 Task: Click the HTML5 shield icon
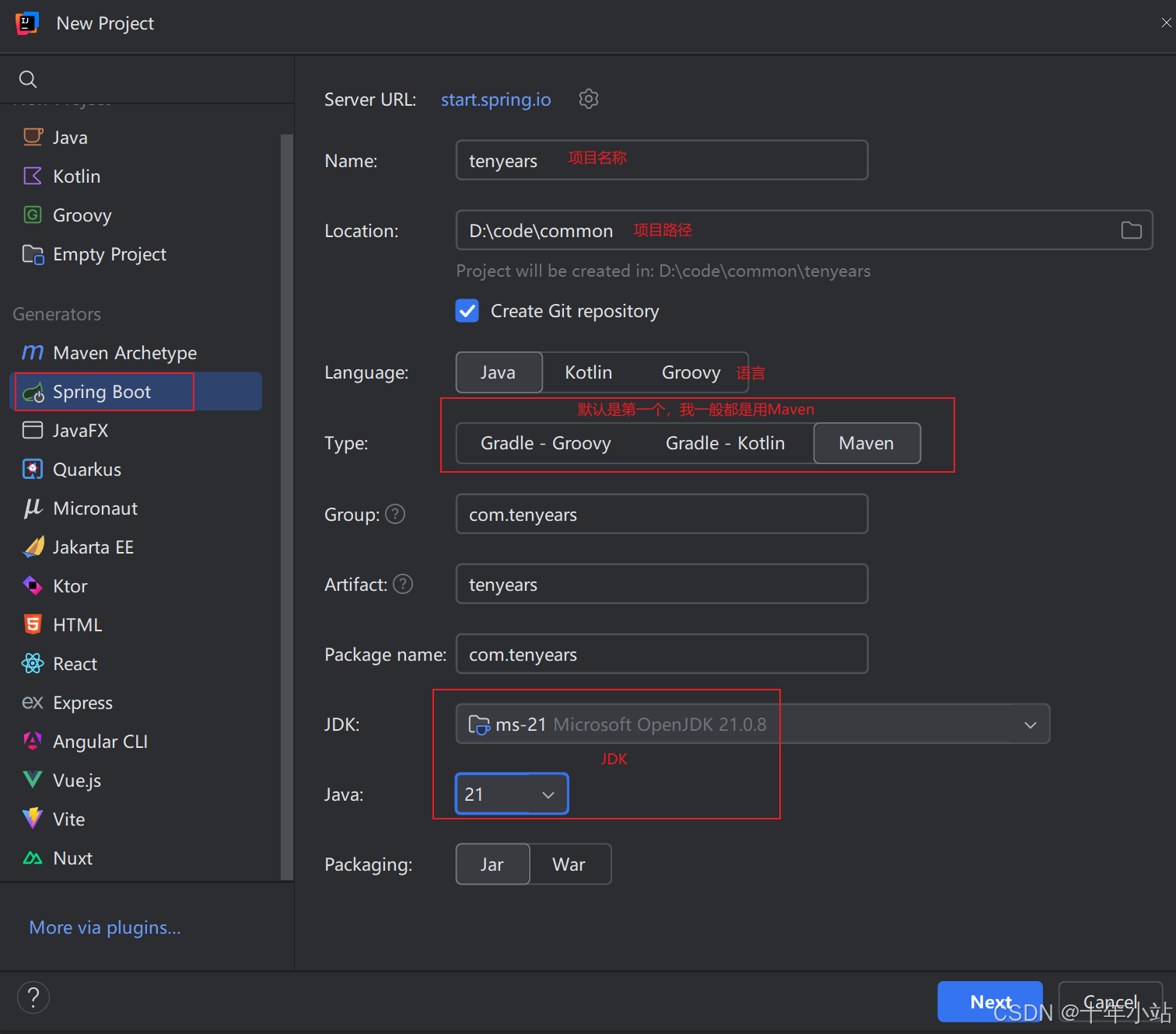pos(33,624)
